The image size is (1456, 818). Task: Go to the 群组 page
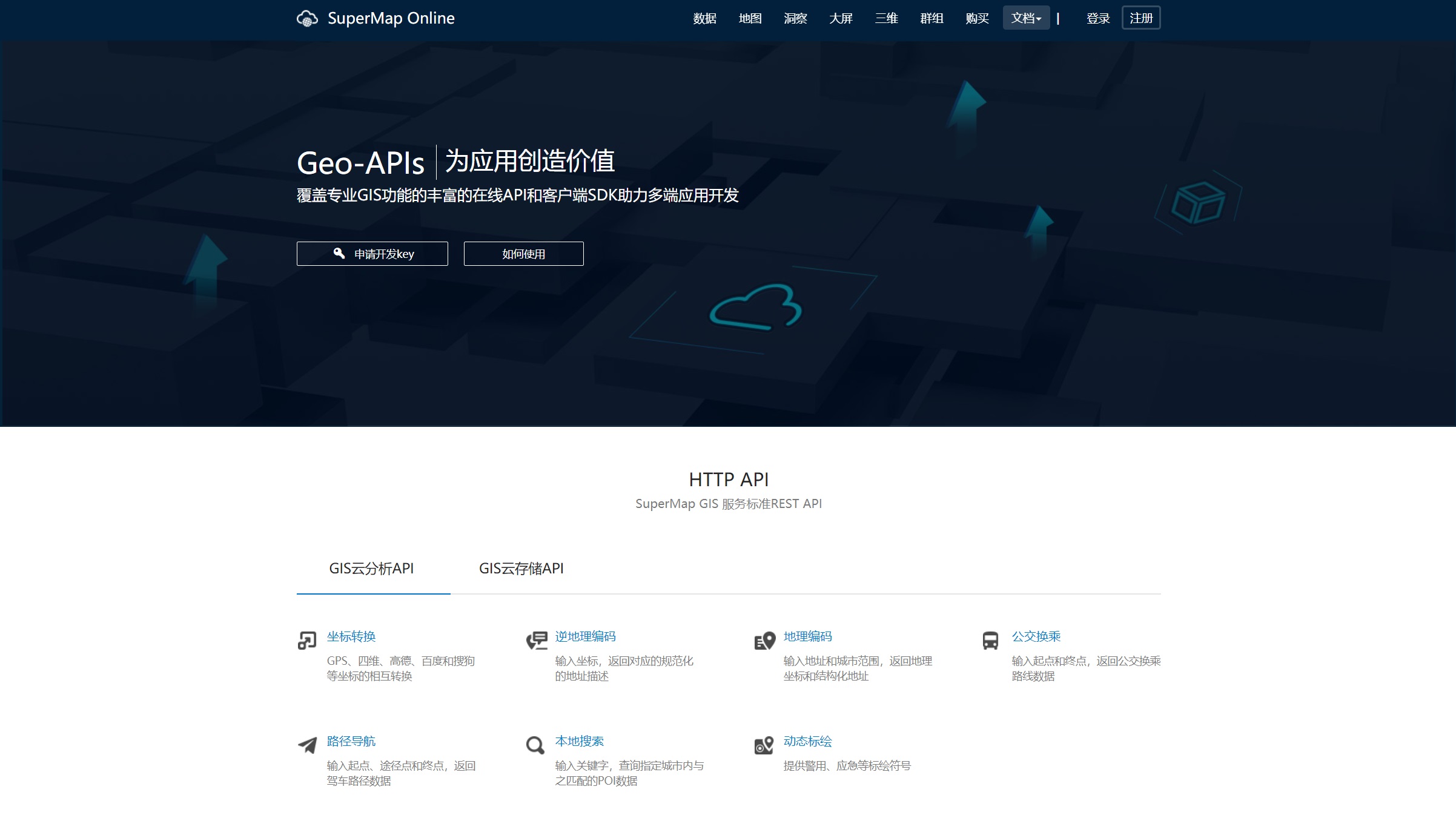tap(932, 19)
